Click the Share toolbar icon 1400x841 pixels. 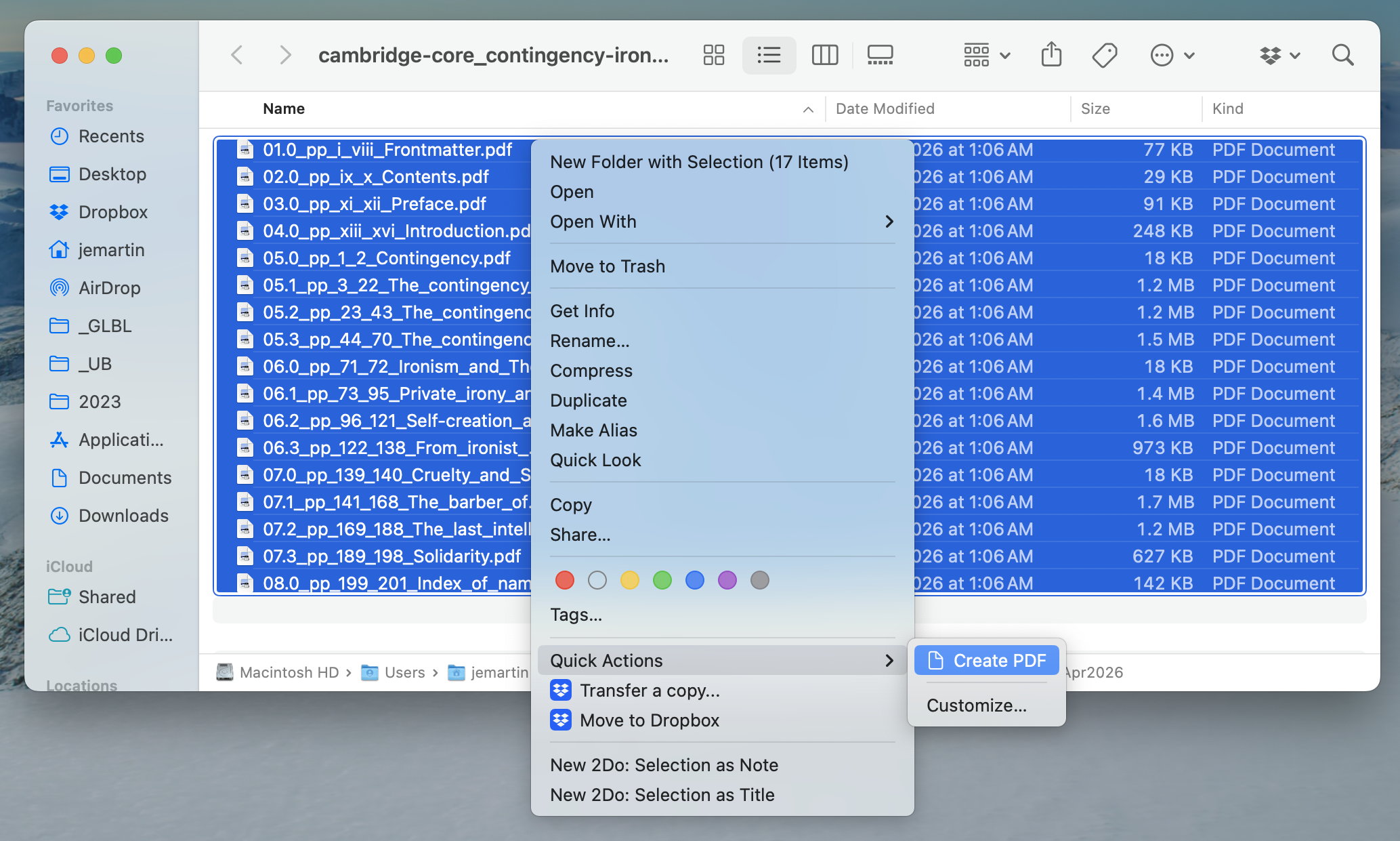pos(1051,55)
